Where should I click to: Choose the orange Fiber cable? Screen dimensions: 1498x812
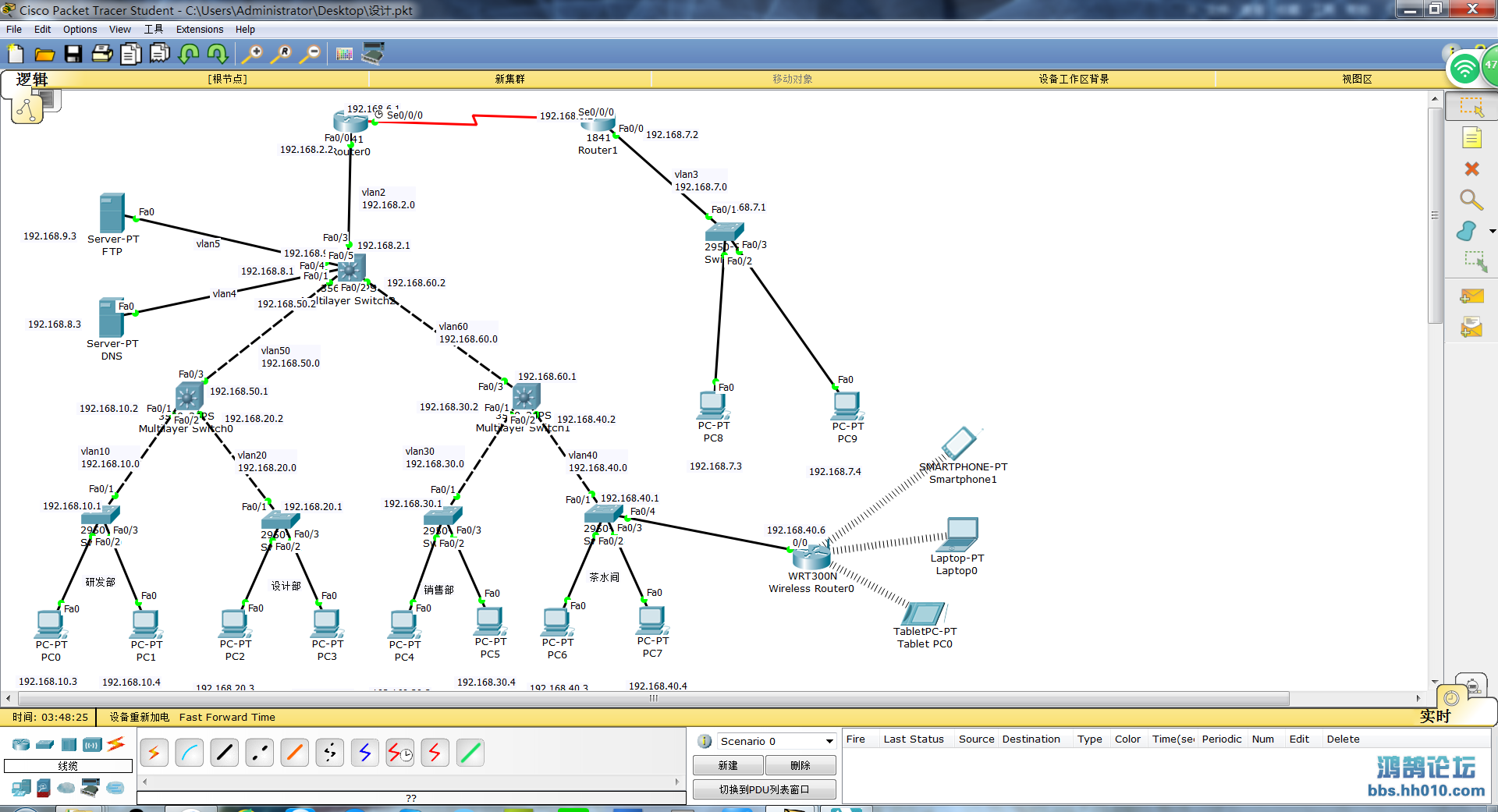(x=295, y=753)
